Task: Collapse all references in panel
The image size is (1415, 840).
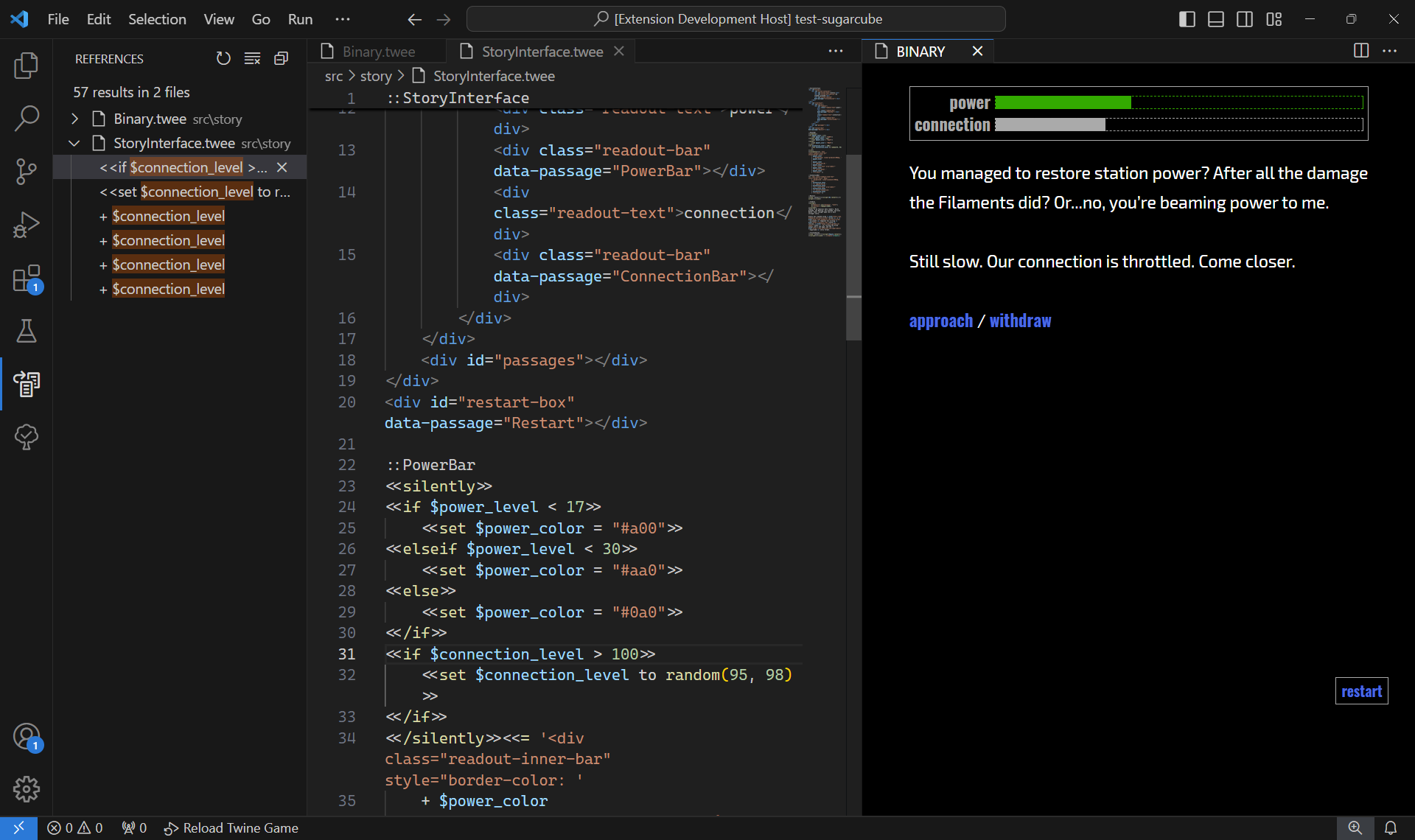Action: tap(281, 58)
